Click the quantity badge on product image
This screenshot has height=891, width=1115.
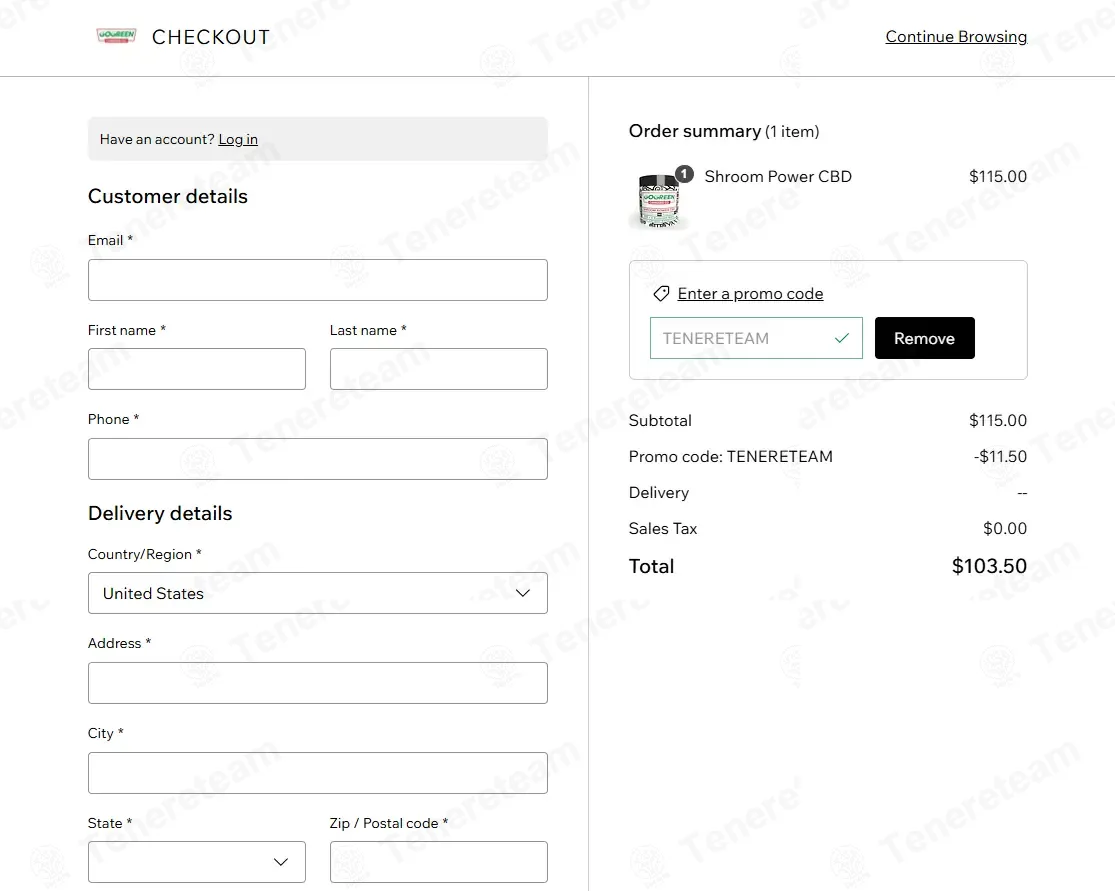coord(684,174)
